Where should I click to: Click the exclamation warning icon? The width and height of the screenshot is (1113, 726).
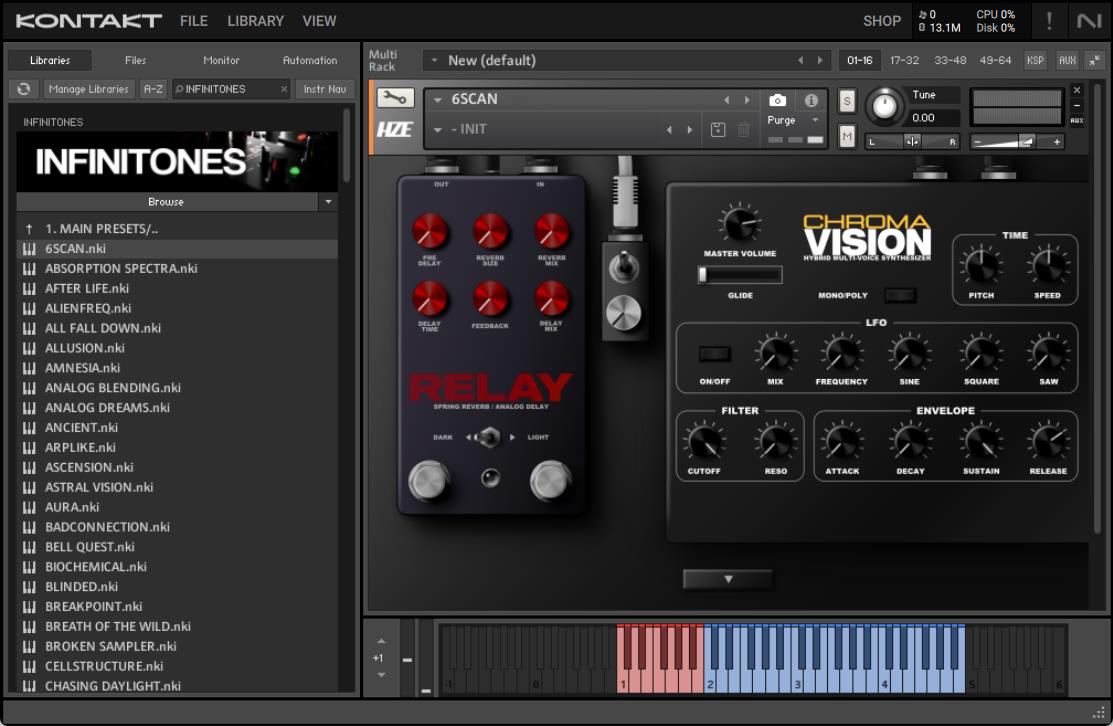click(x=1049, y=20)
